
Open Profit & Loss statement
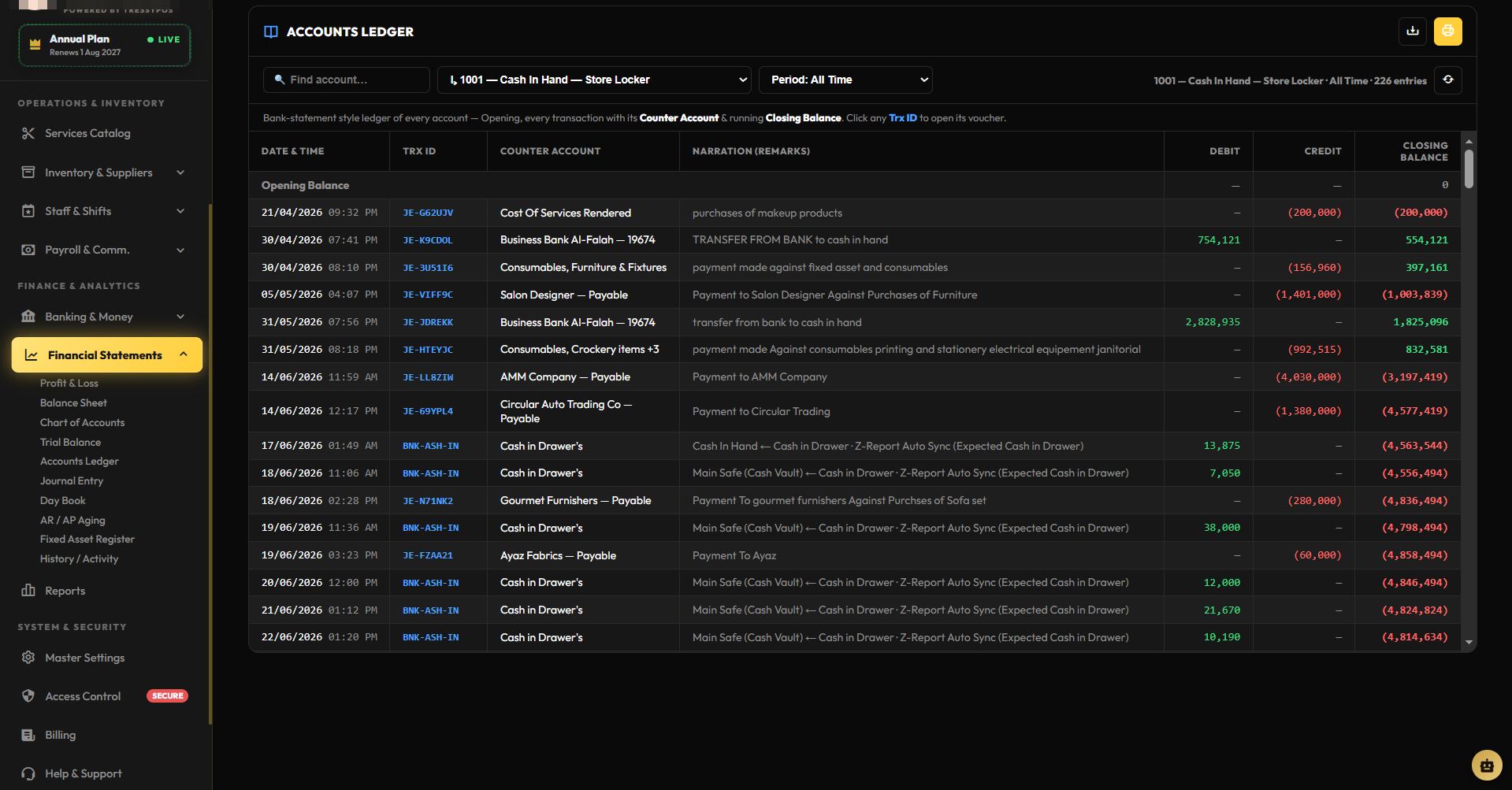pyautogui.click(x=69, y=384)
